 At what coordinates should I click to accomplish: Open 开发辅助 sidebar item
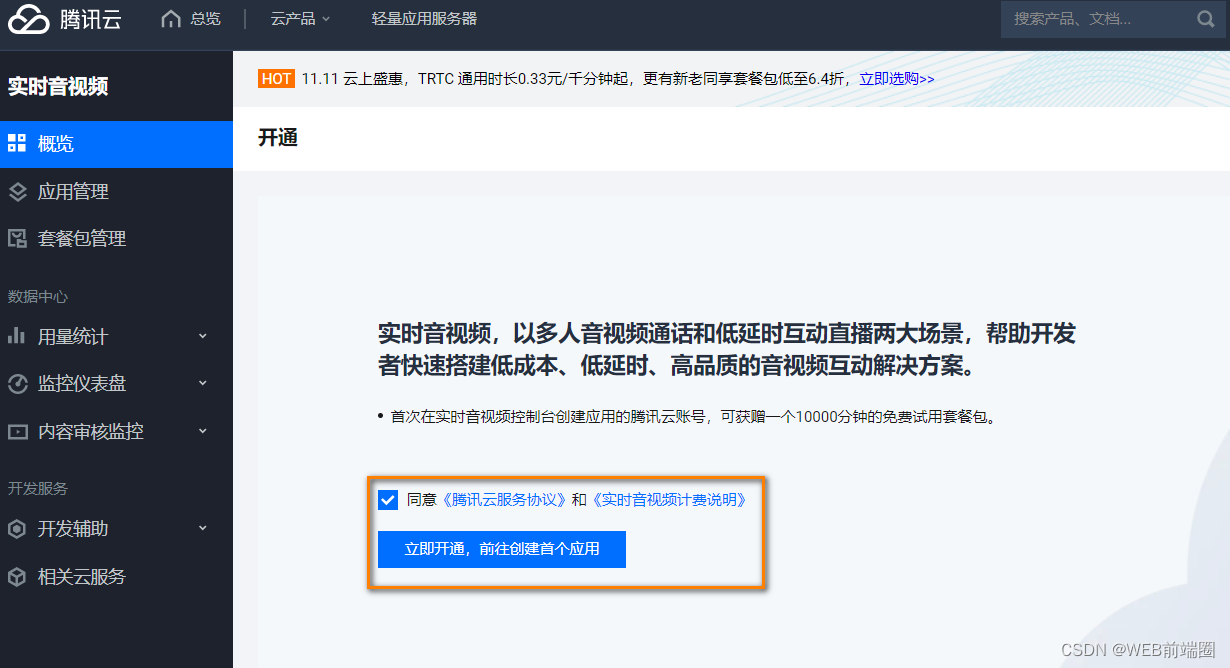(116, 528)
